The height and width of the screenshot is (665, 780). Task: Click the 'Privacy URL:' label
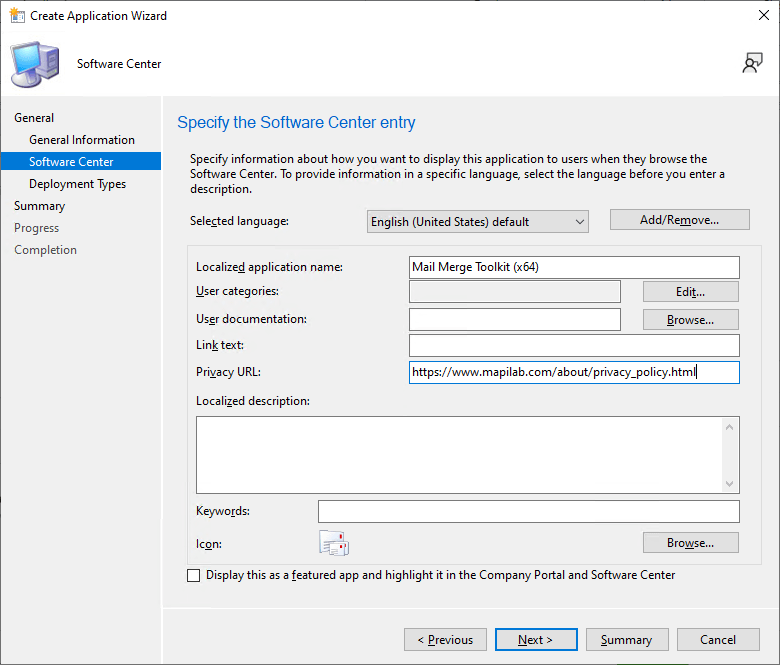click(x=228, y=372)
